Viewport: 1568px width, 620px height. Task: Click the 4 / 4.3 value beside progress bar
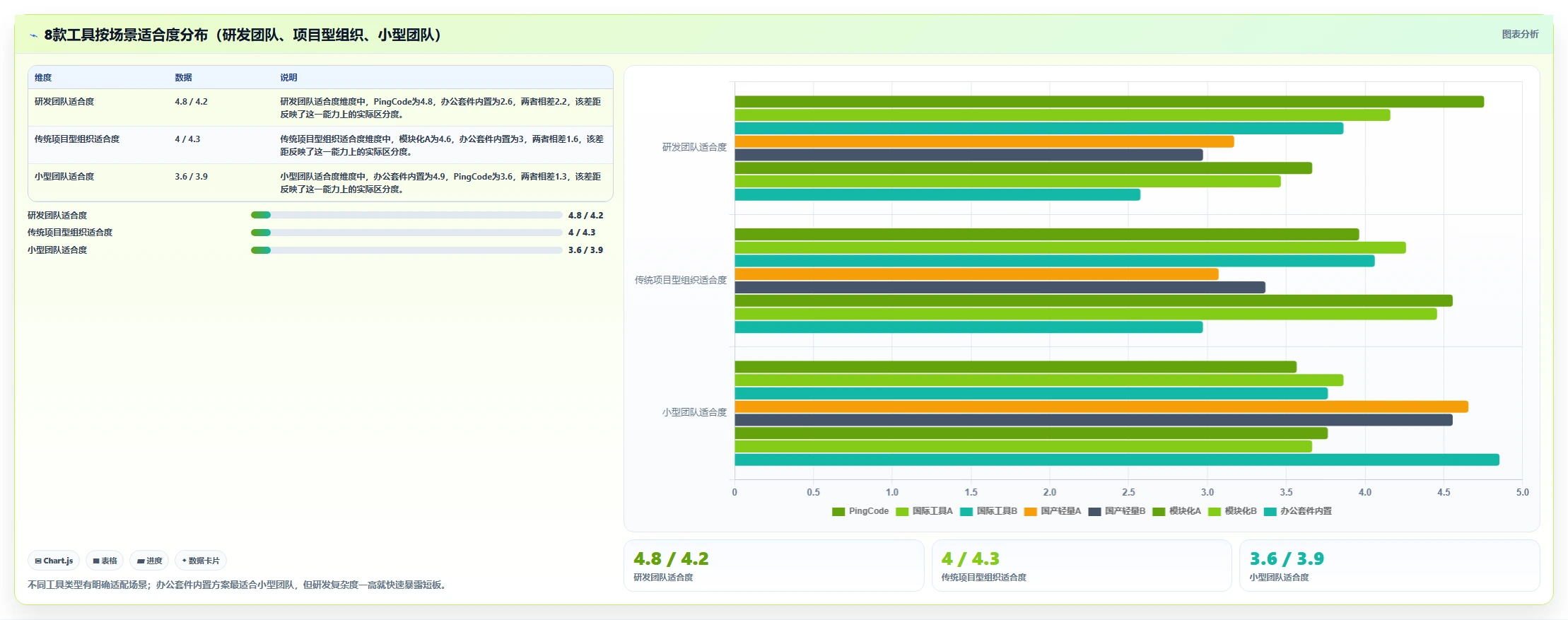click(x=582, y=233)
